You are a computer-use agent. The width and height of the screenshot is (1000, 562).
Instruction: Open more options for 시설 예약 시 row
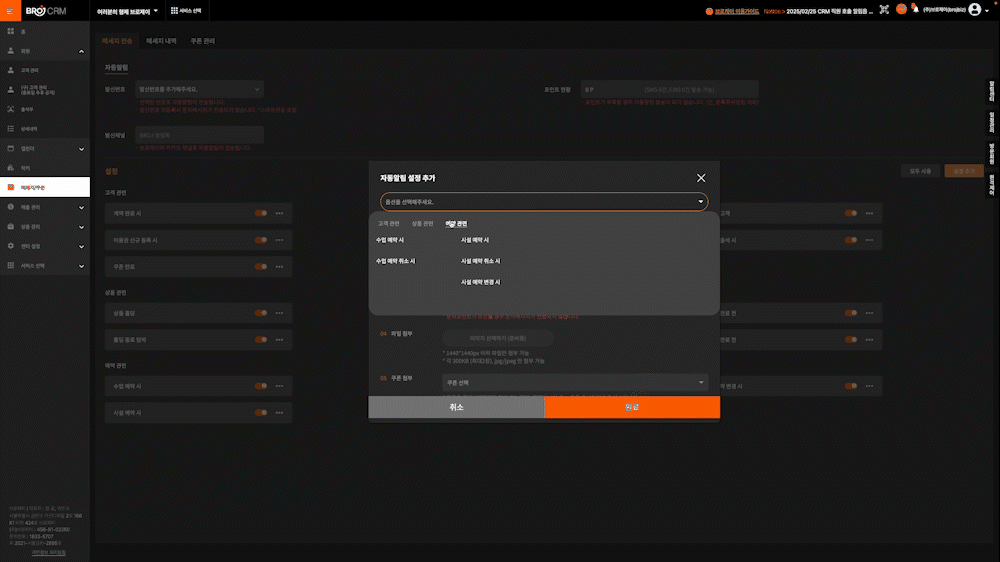click(x=279, y=413)
